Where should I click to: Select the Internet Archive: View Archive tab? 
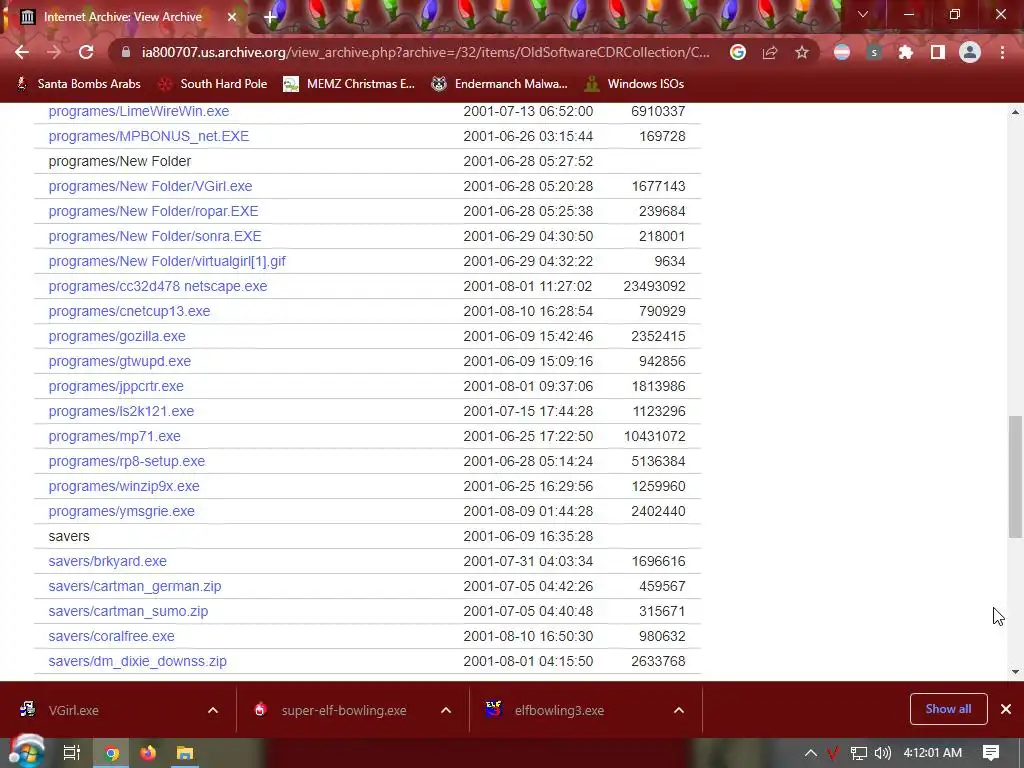coord(123,17)
